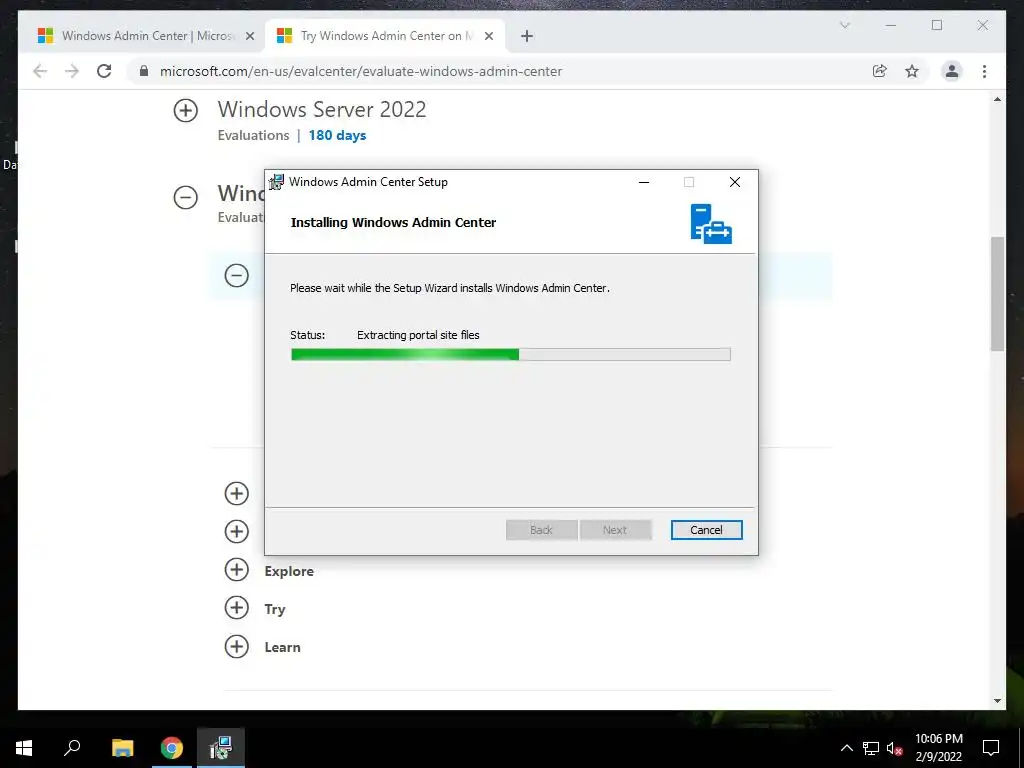Click the installer icon in taskbar
This screenshot has width=1024, height=768.
pyautogui.click(x=221, y=748)
